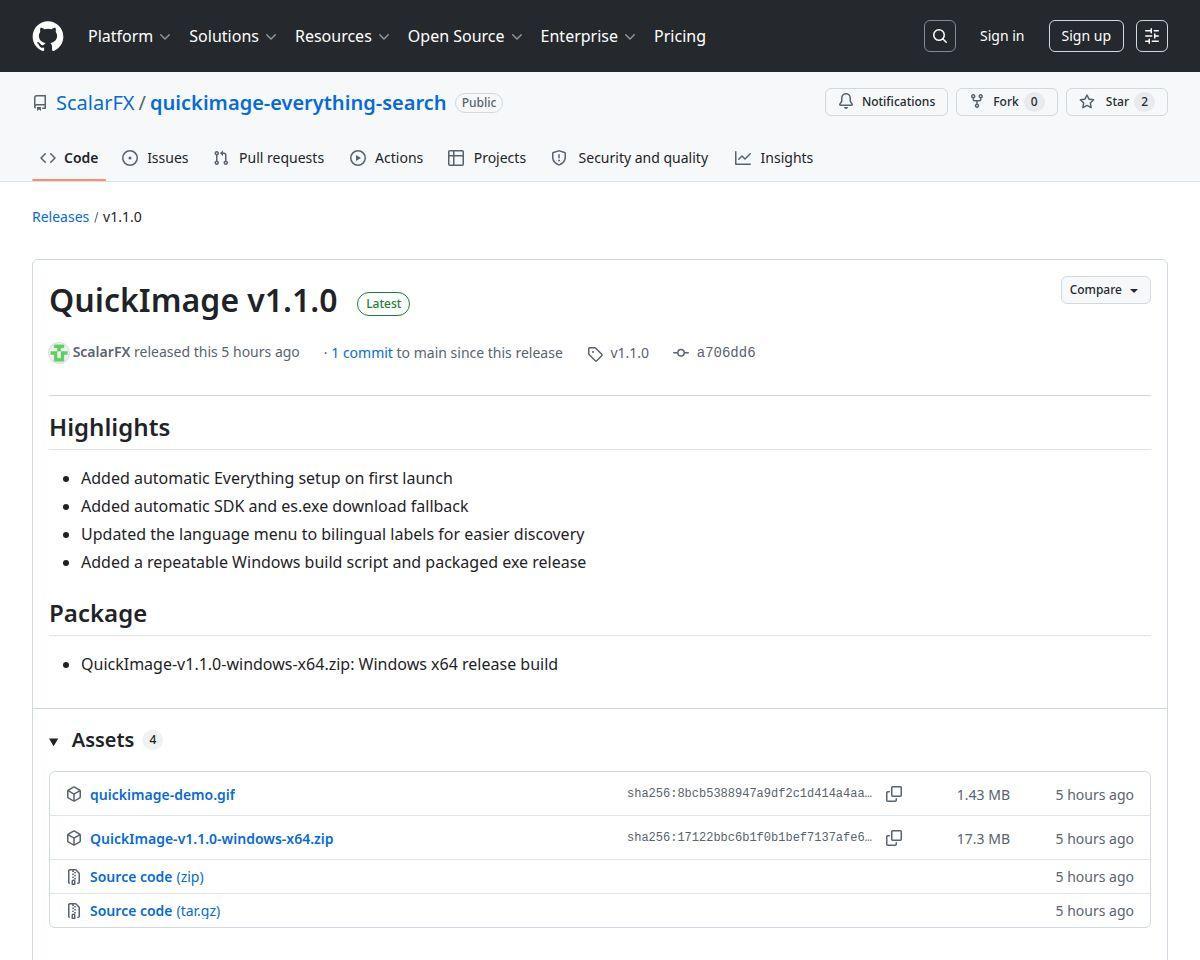The width and height of the screenshot is (1200, 960).
Task: Download Source code (tar.gz)
Action: [x=155, y=911]
